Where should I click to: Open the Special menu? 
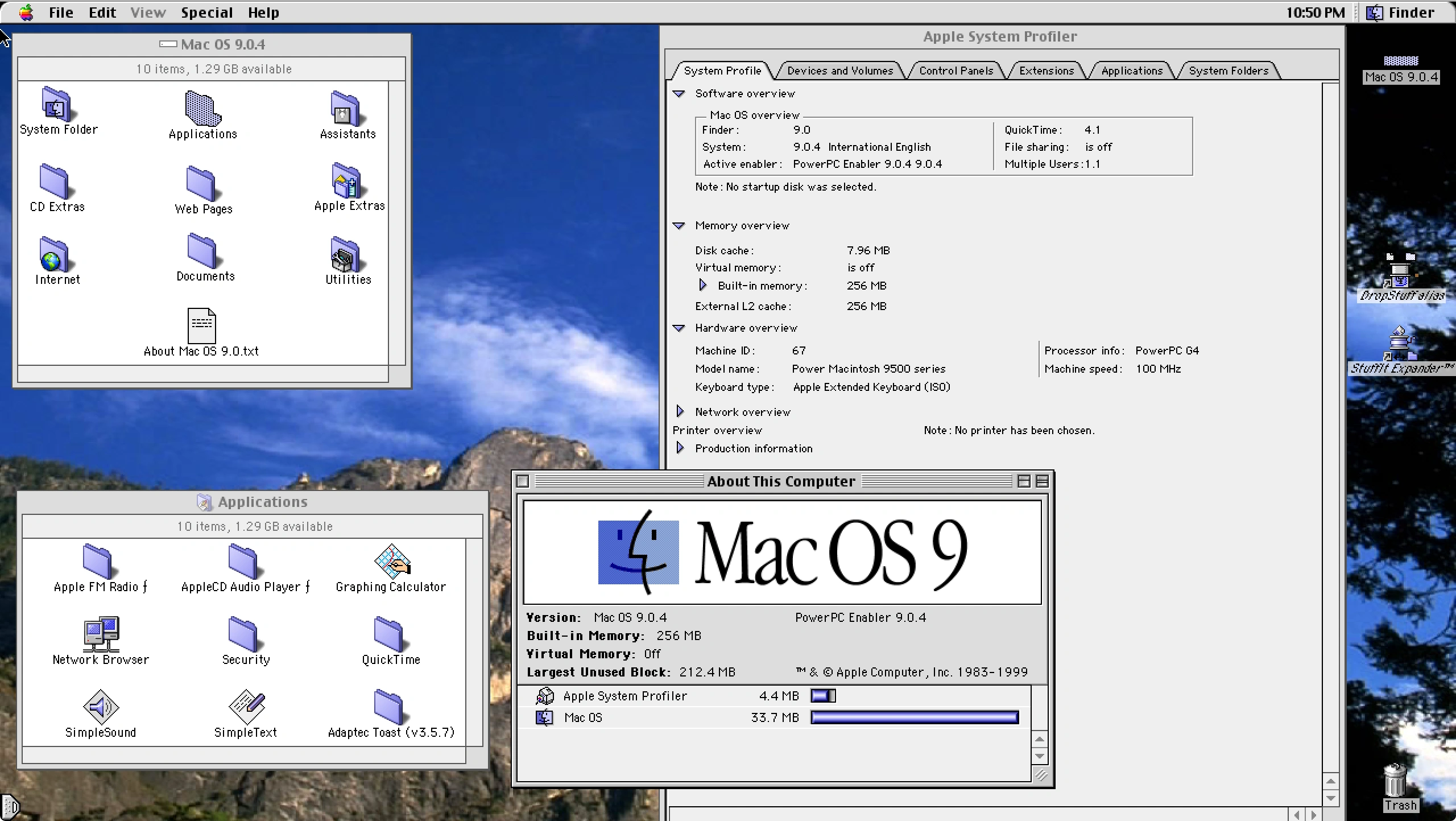pyautogui.click(x=206, y=12)
